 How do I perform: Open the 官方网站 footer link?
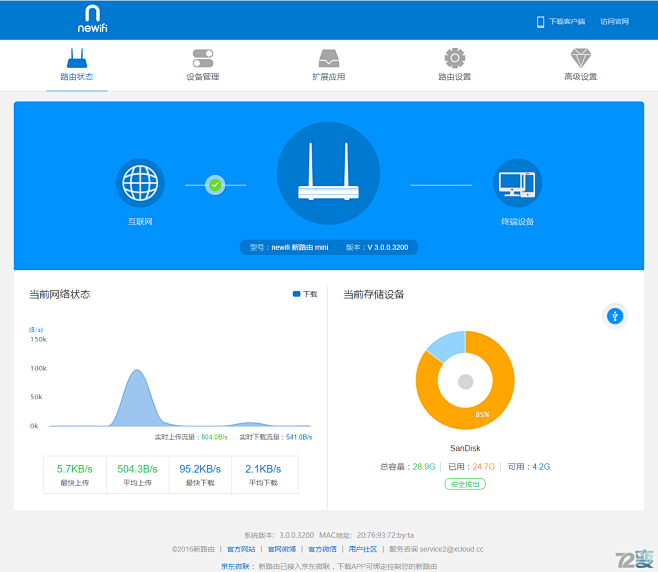tap(241, 549)
